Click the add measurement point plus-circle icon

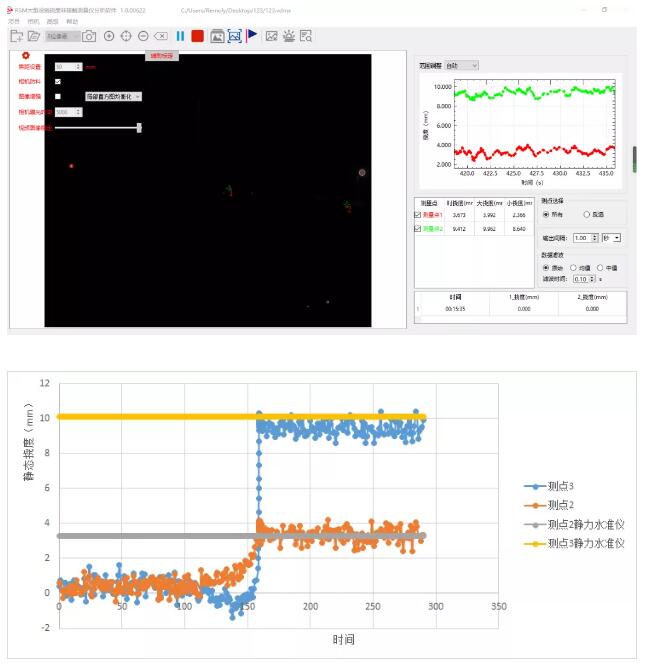109,36
